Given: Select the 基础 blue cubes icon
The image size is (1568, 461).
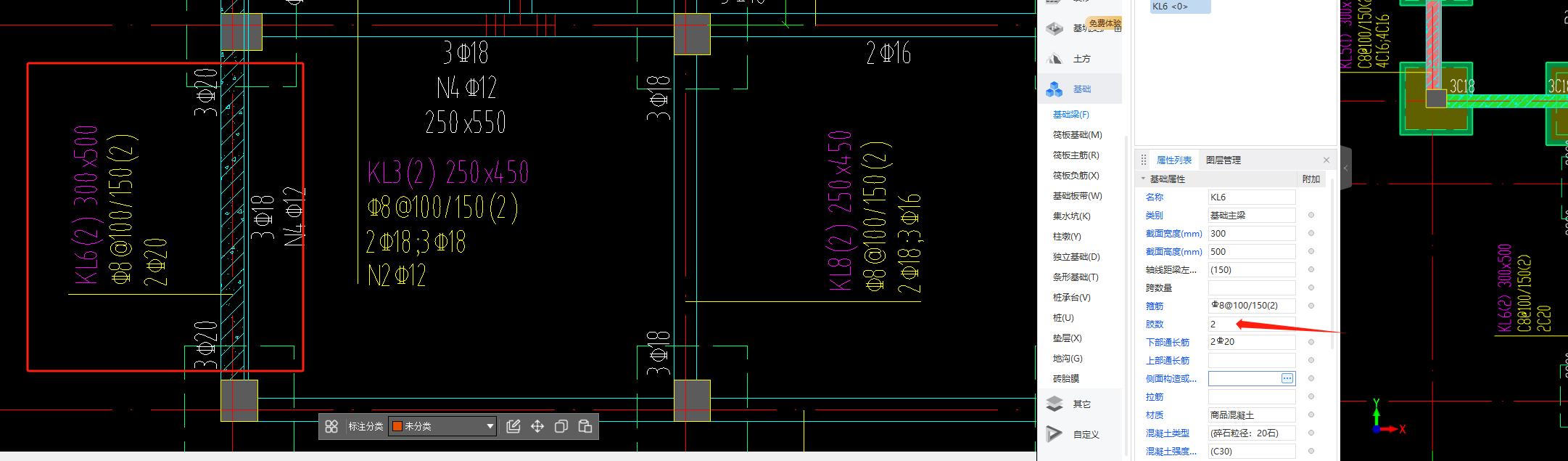Looking at the screenshot, I should [1055, 89].
